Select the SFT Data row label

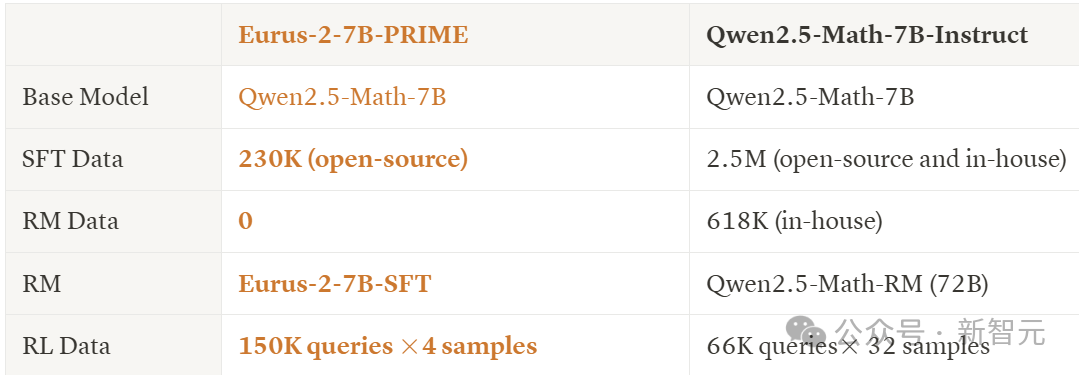73,159
